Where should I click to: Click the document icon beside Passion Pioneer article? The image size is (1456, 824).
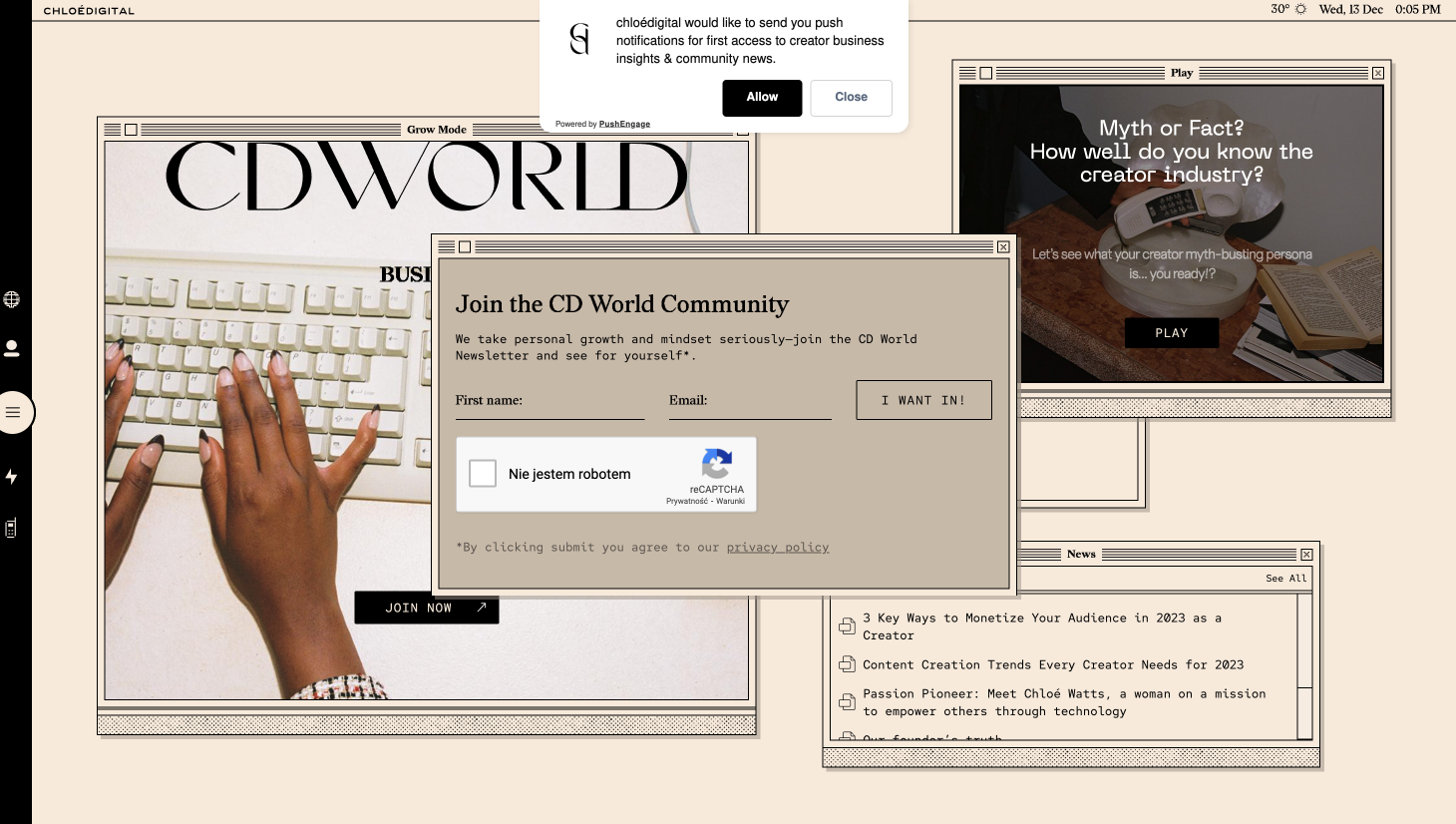coord(847,702)
